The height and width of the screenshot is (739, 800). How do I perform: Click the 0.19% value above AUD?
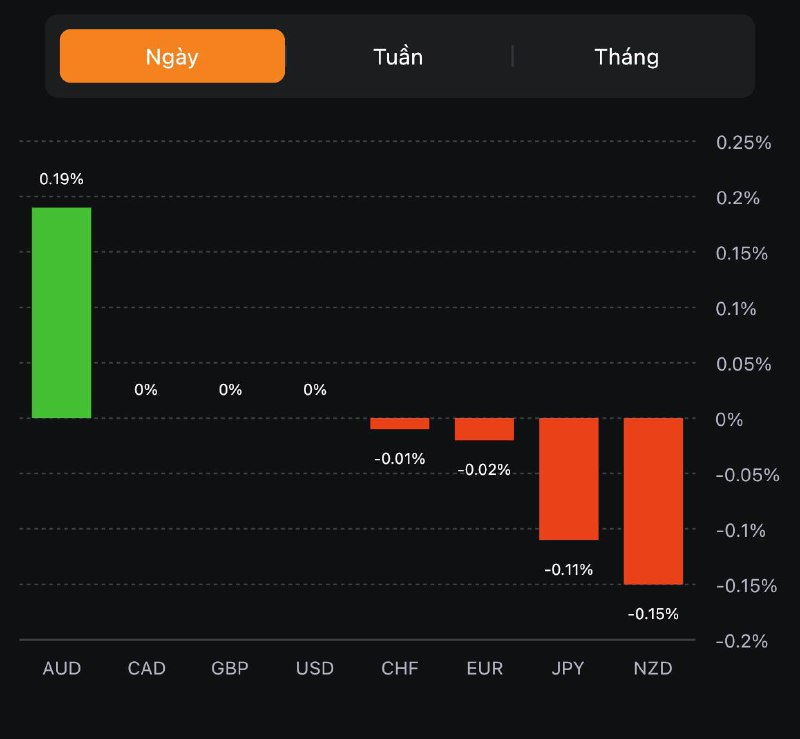[61, 179]
